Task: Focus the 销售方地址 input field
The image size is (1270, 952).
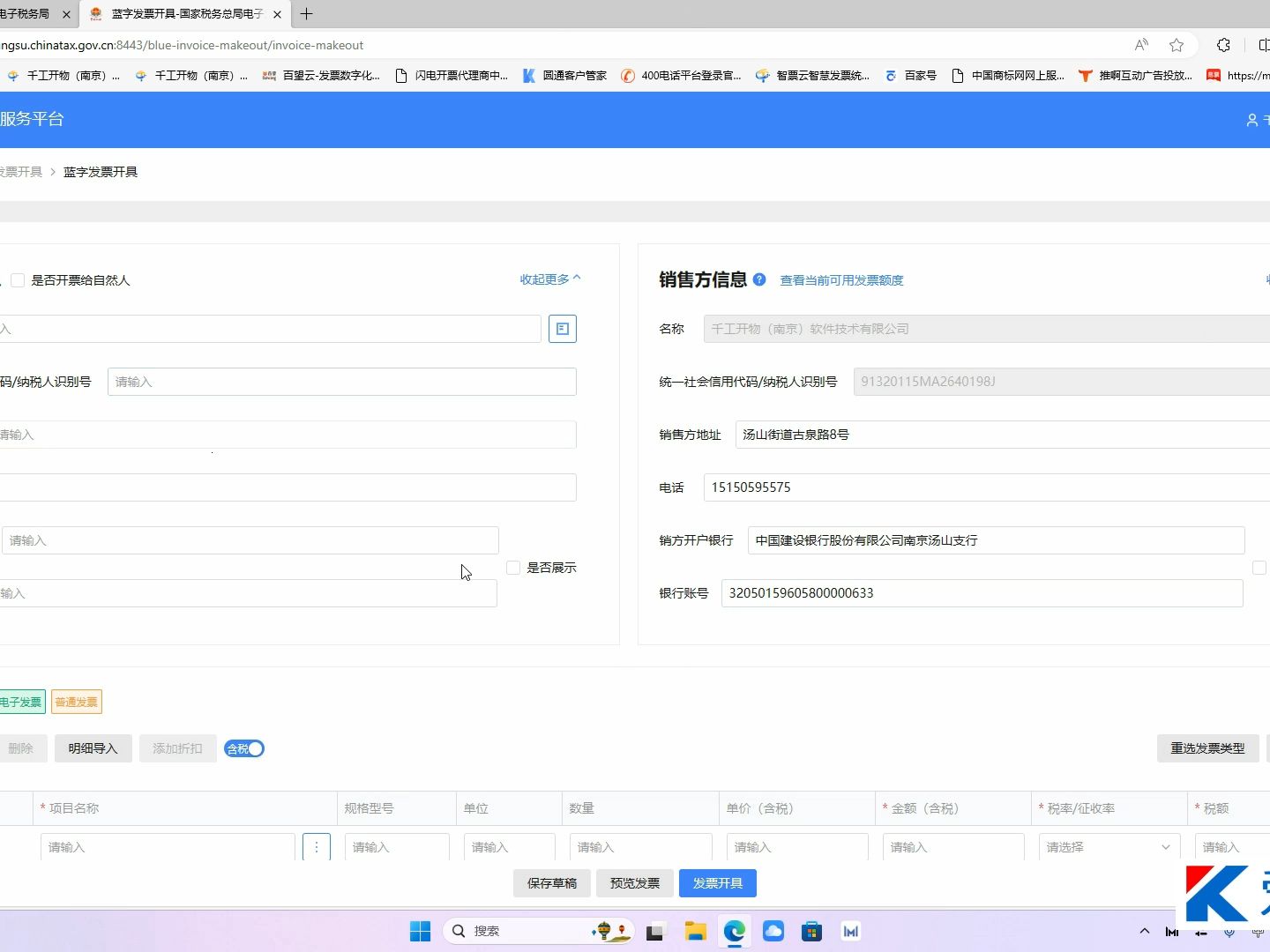Action: [1003, 435]
